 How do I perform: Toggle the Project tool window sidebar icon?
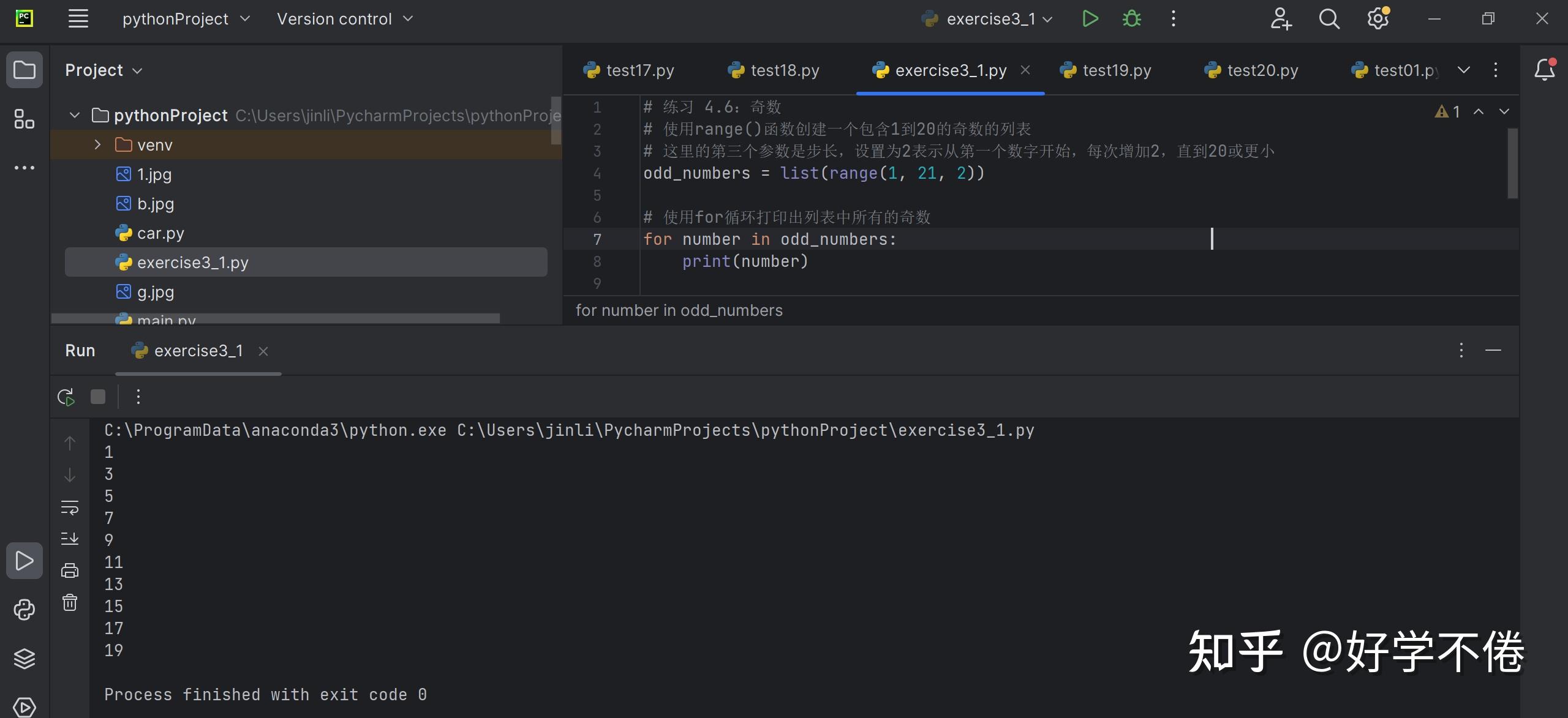click(24, 70)
